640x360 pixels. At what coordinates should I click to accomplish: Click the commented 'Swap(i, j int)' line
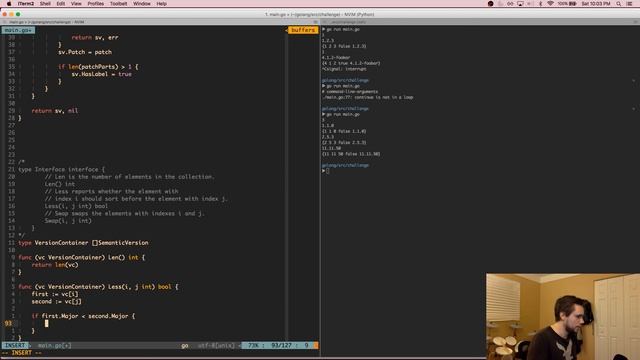[x=68, y=221]
